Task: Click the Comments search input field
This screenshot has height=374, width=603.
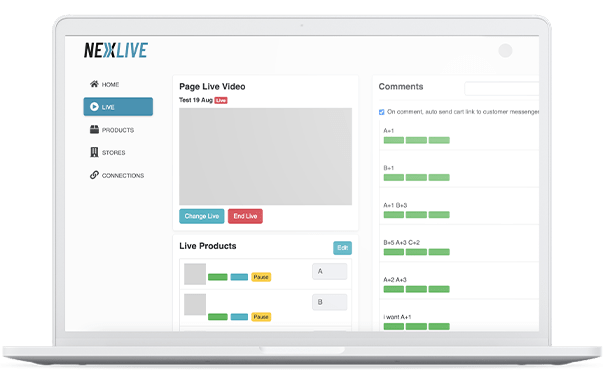Action: pos(501,88)
